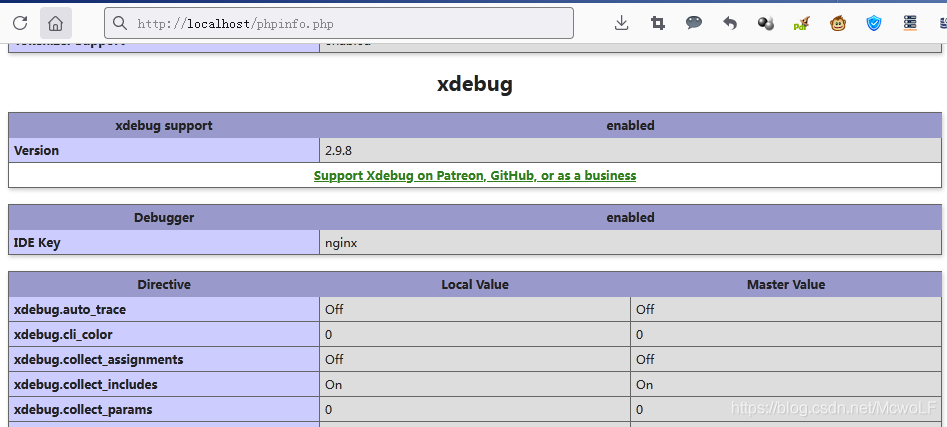Open the blue shield security extension
The height and width of the screenshot is (427, 947).
pos(874,24)
